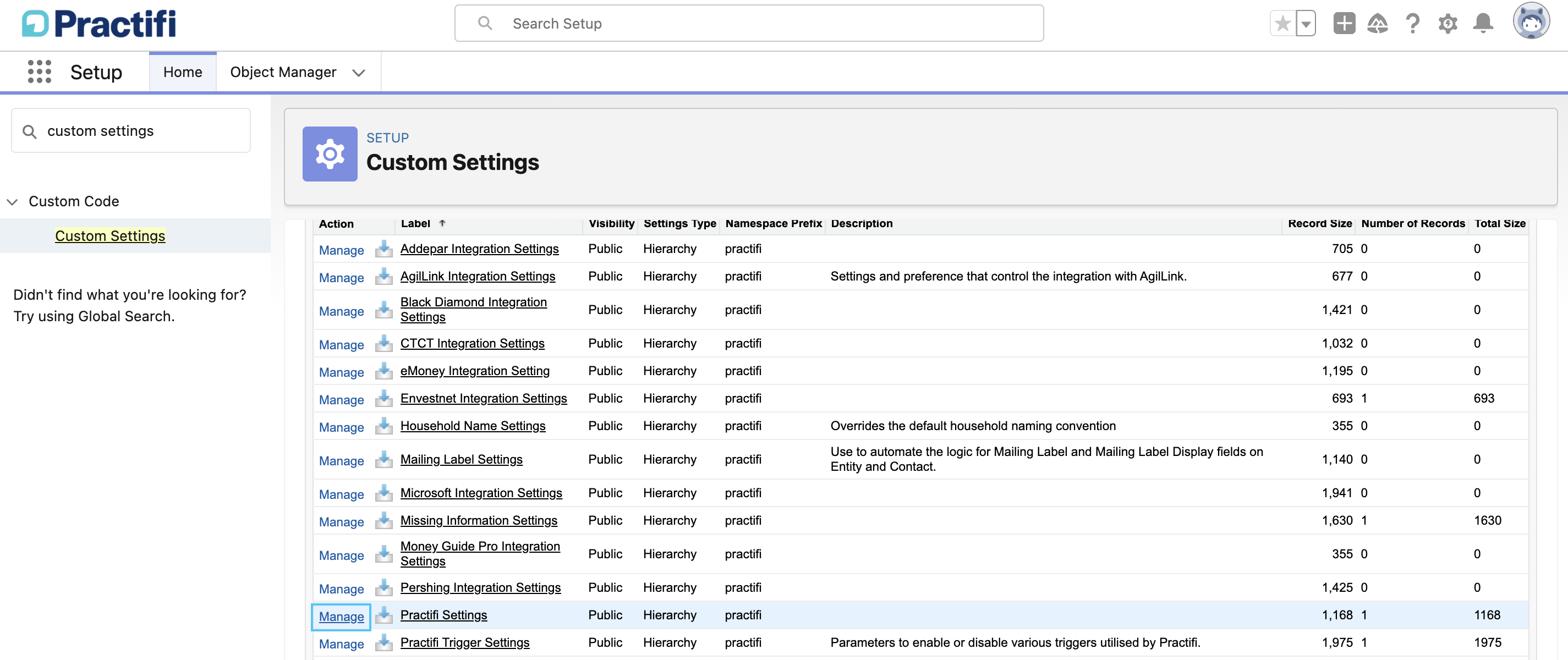The image size is (1568, 660).
Task: Click download icon for Pershing Integration Settings
Action: pyautogui.click(x=383, y=587)
